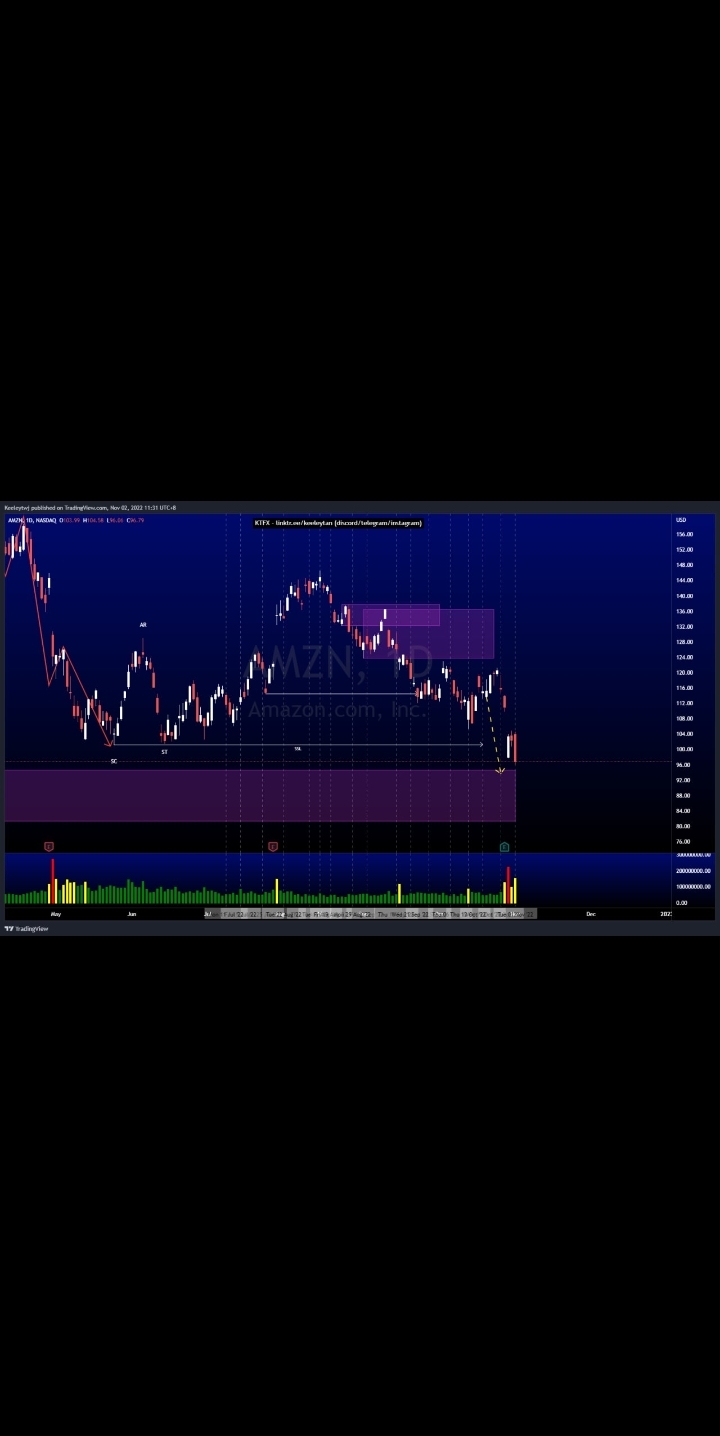Image resolution: width=720 pixels, height=1436 pixels.
Task: Click the green earnings marker near the November labels
Action: point(504,847)
